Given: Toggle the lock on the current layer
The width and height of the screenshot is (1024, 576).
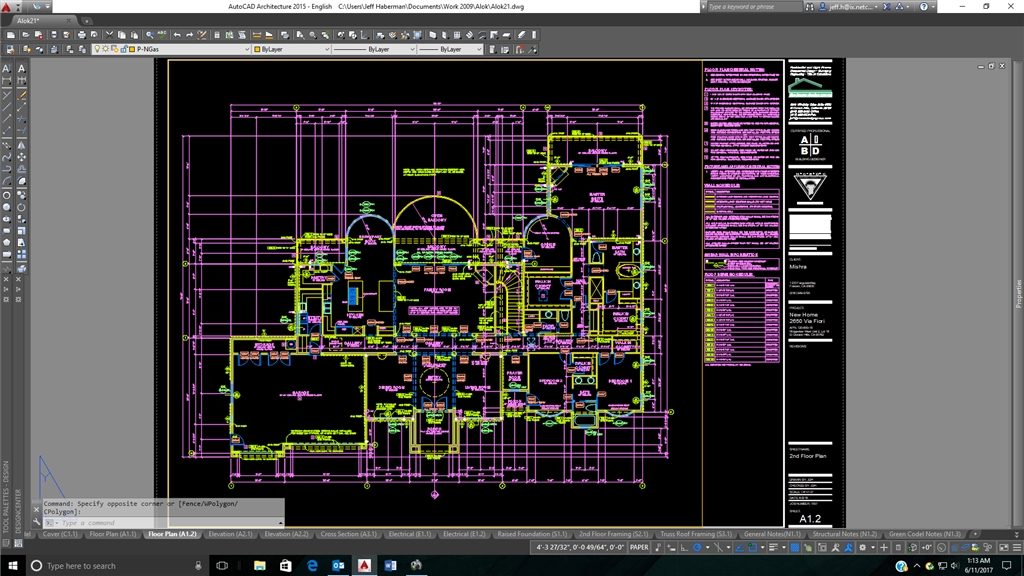Looking at the screenshot, I should (124, 47).
